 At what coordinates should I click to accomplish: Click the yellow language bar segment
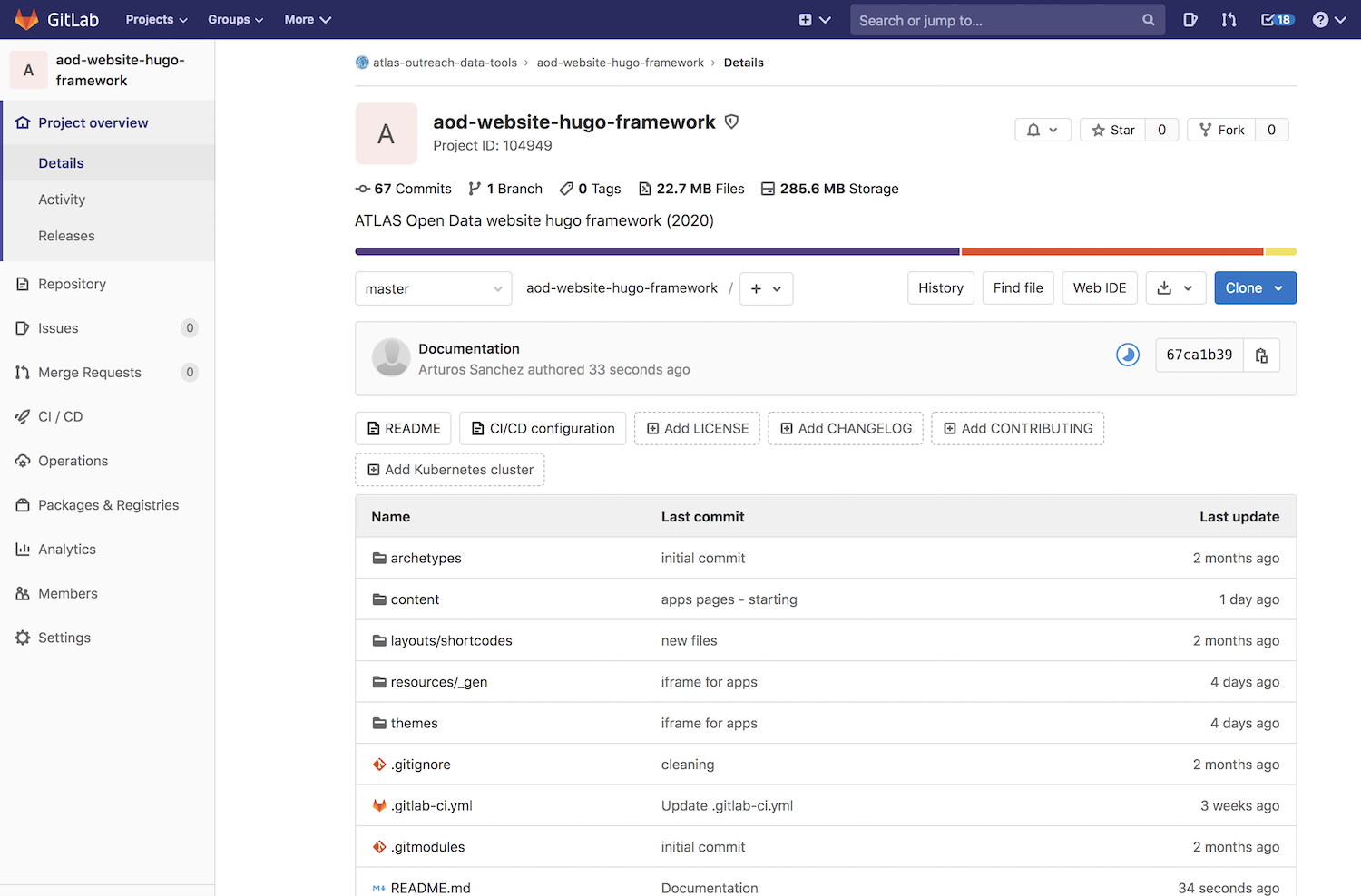point(1281,251)
